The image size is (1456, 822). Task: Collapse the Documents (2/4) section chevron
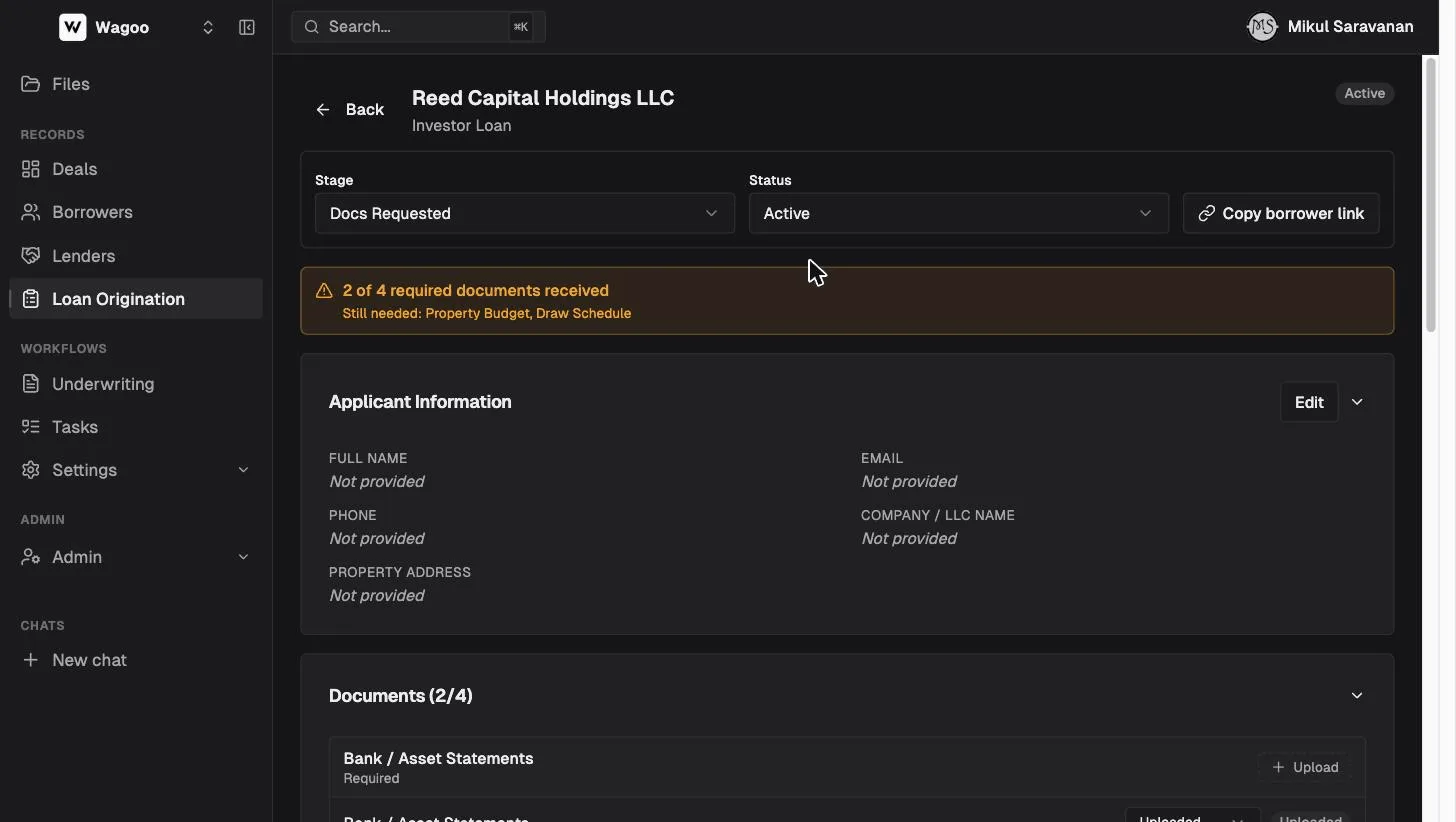point(1357,696)
